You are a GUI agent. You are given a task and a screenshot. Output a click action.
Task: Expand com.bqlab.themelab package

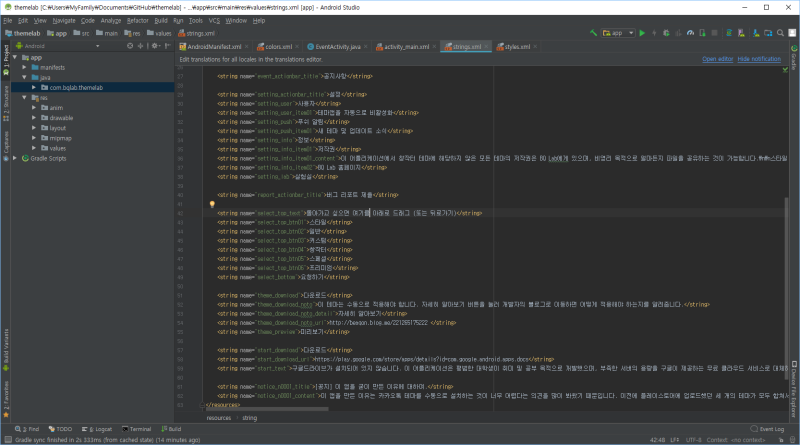coord(34,87)
